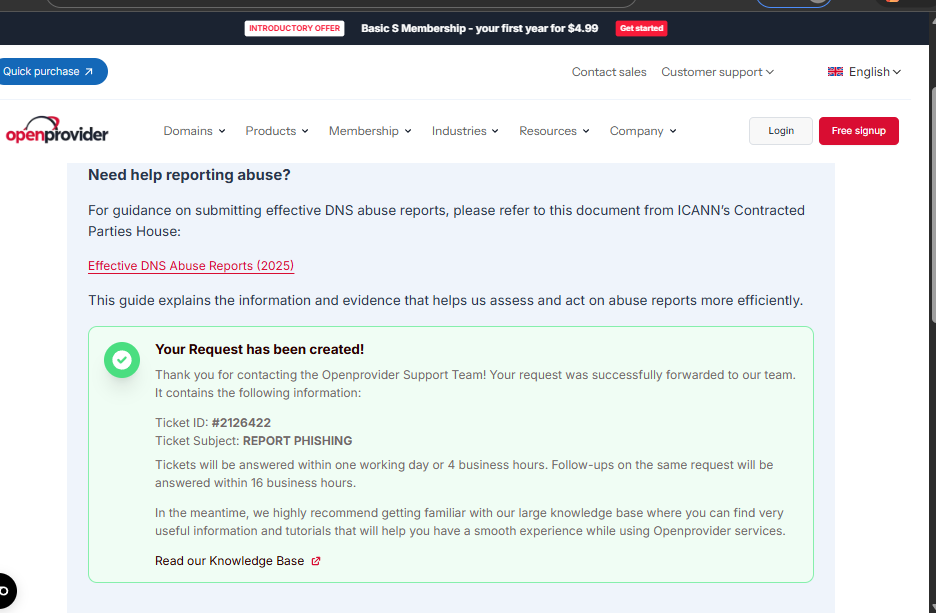Click the external link icon beside Knowledge Base
The width and height of the screenshot is (936, 613).
click(316, 561)
